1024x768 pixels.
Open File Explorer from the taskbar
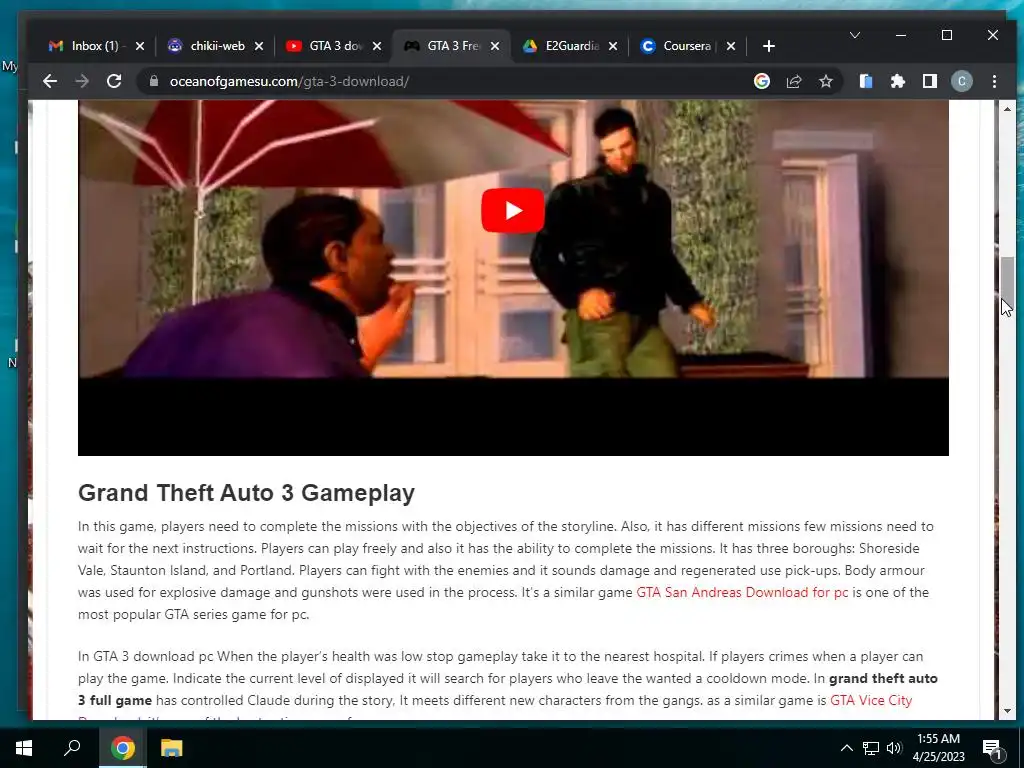[171, 748]
